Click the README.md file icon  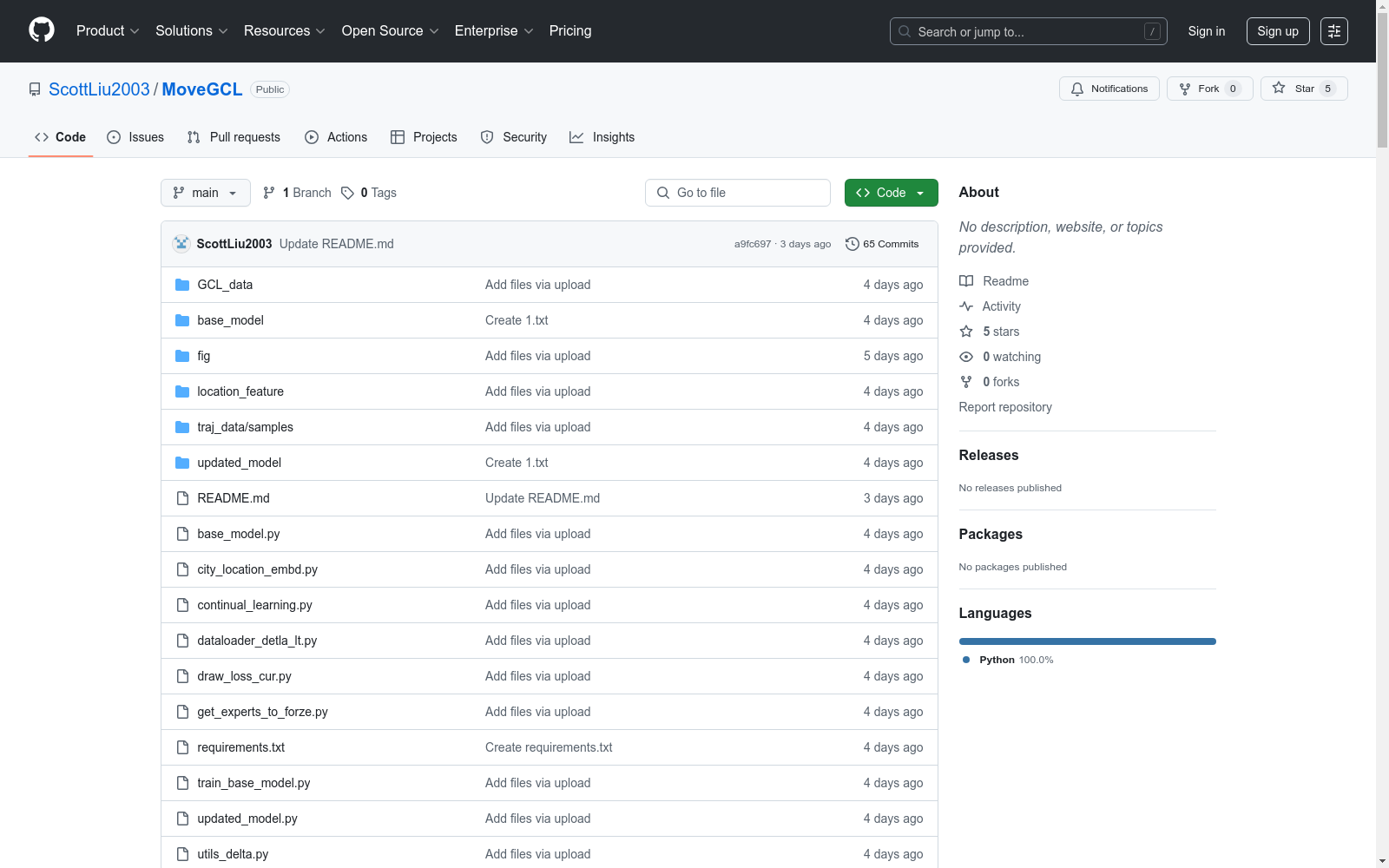[182, 498]
